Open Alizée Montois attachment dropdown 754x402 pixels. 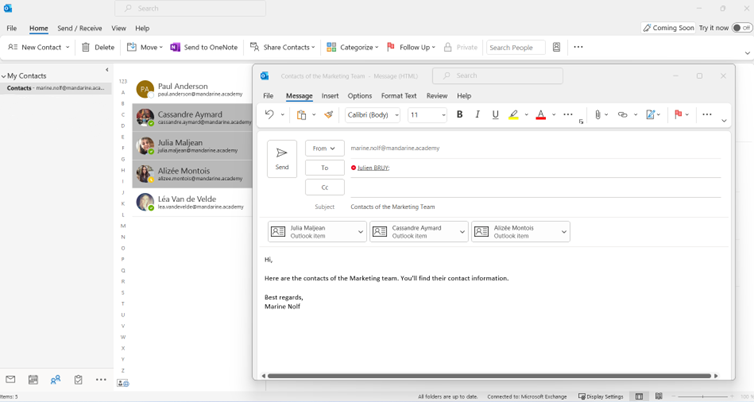point(564,232)
